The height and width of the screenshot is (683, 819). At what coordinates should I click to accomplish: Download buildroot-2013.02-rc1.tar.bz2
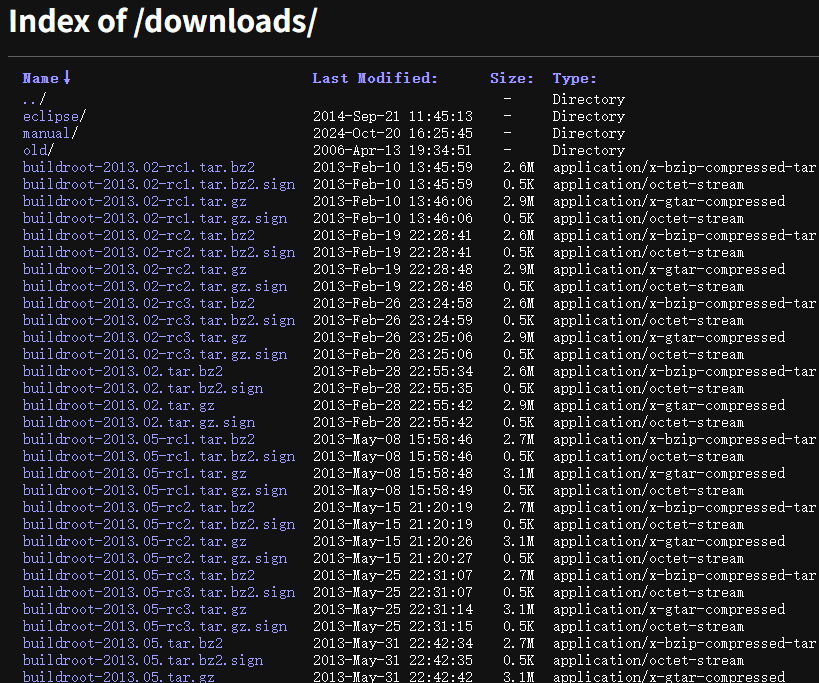(x=139, y=167)
